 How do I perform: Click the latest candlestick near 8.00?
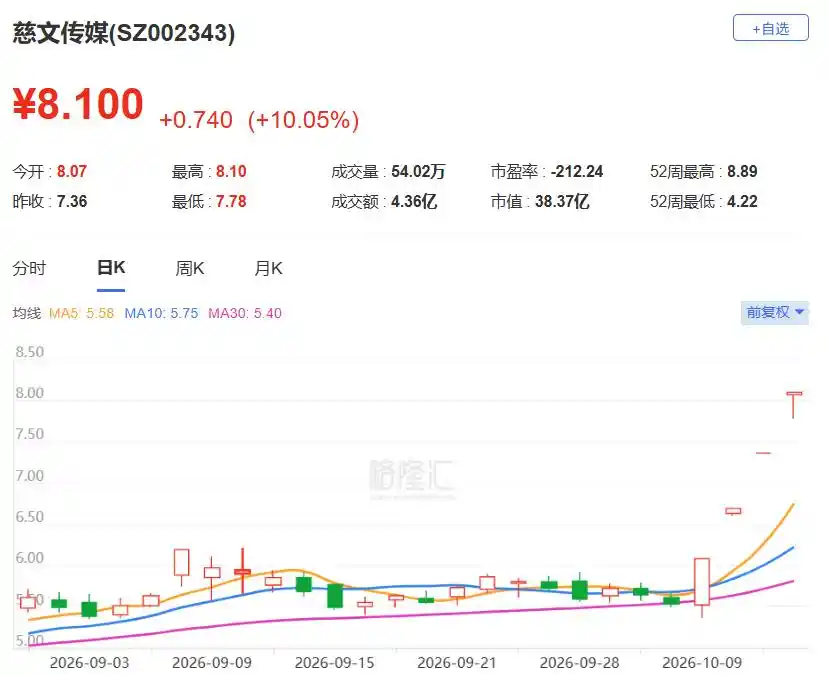tap(794, 405)
